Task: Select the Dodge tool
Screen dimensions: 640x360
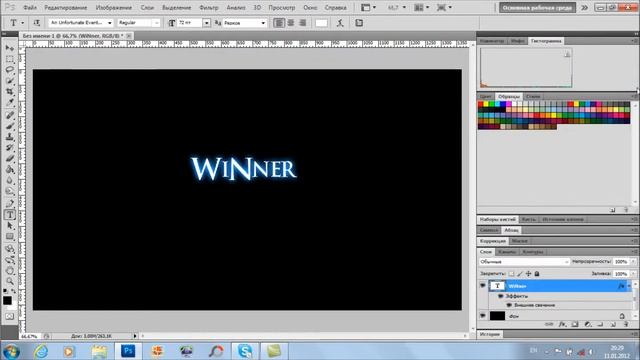Action: tap(10, 192)
